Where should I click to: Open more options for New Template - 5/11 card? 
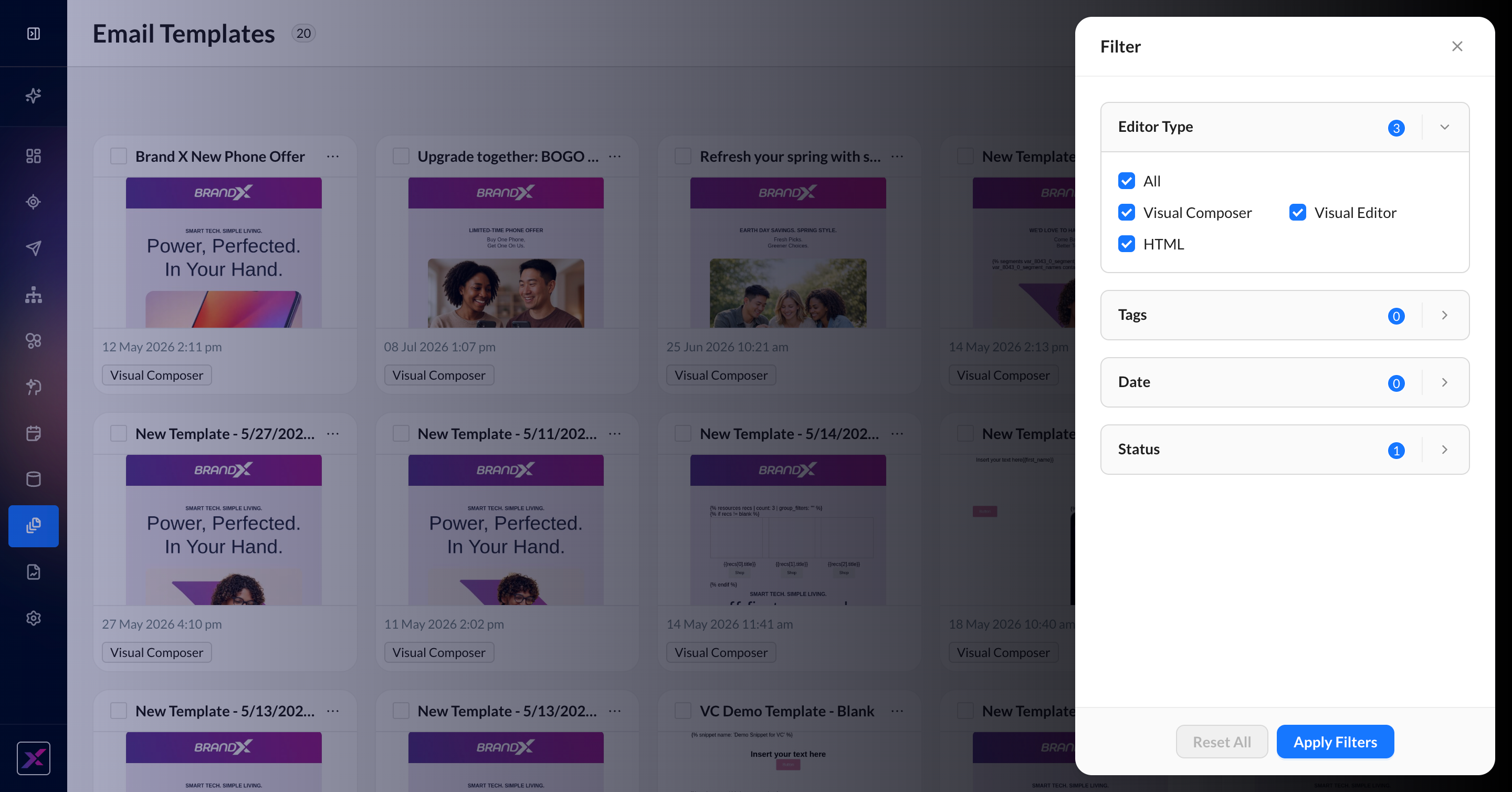click(x=615, y=434)
